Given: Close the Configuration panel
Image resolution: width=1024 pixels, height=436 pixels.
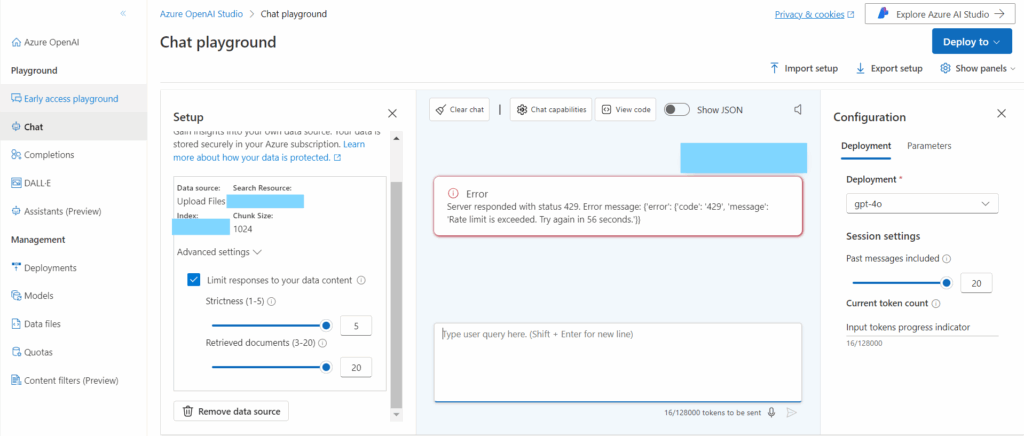Looking at the screenshot, I should point(1001,114).
